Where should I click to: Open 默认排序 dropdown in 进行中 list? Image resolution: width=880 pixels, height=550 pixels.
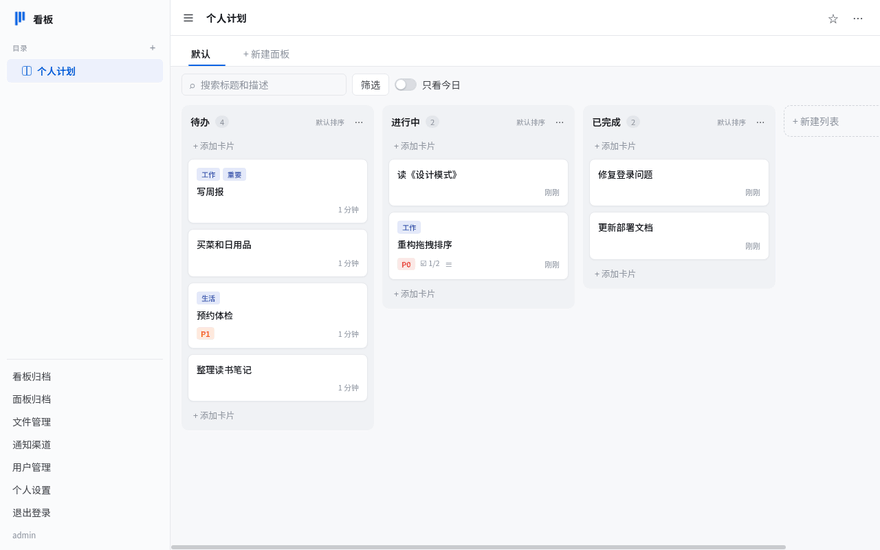(x=530, y=122)
